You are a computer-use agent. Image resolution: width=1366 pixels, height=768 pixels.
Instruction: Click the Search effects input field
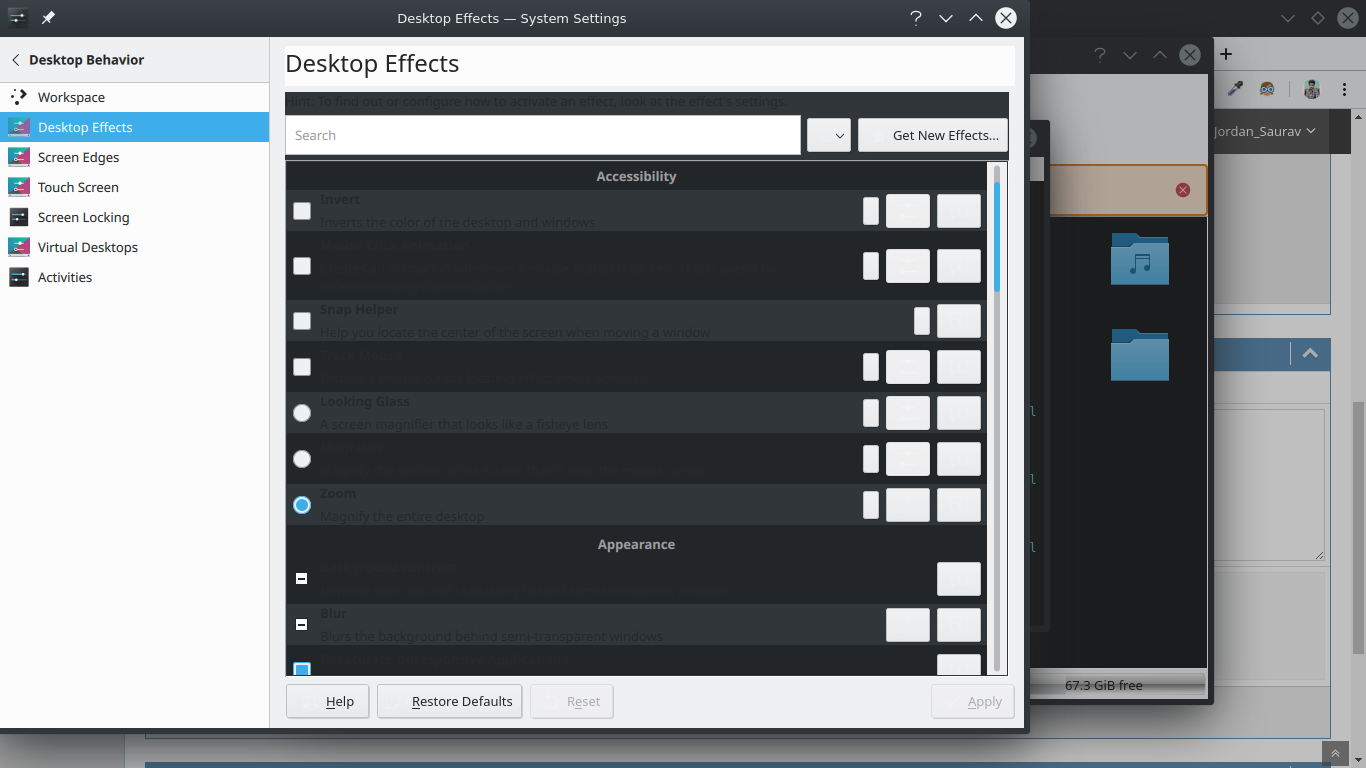542,135
